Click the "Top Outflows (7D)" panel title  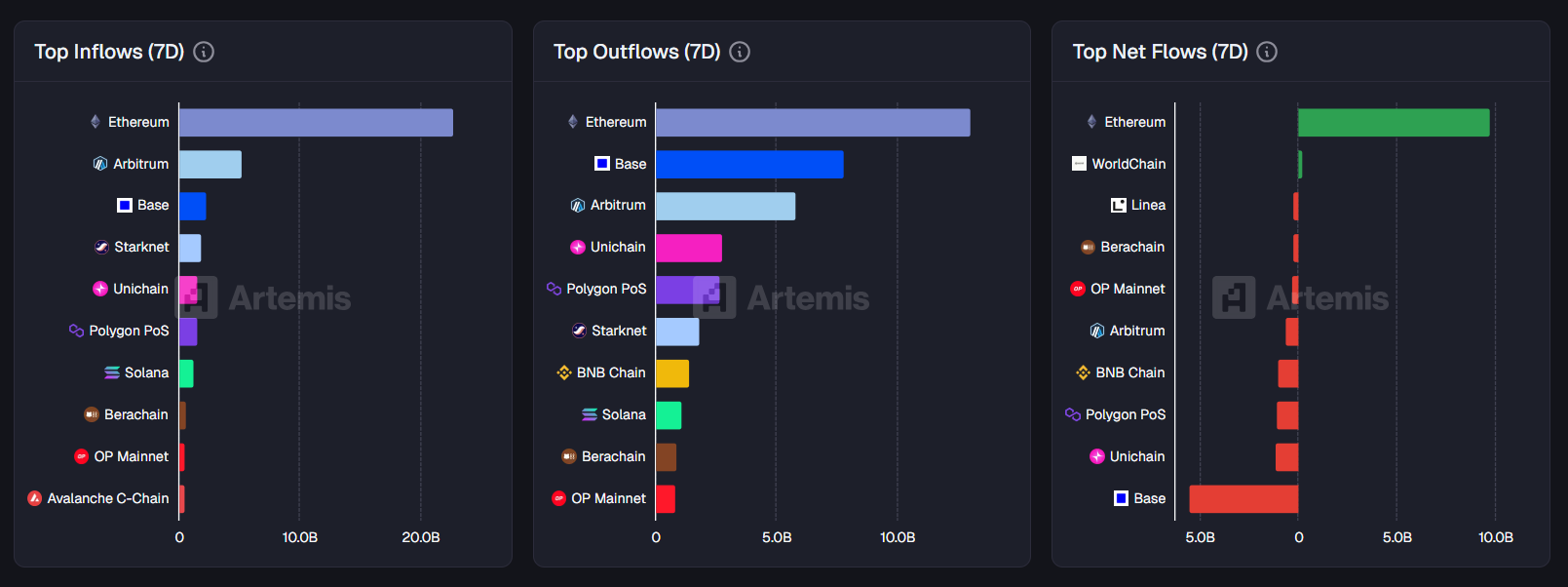[637, 52]
